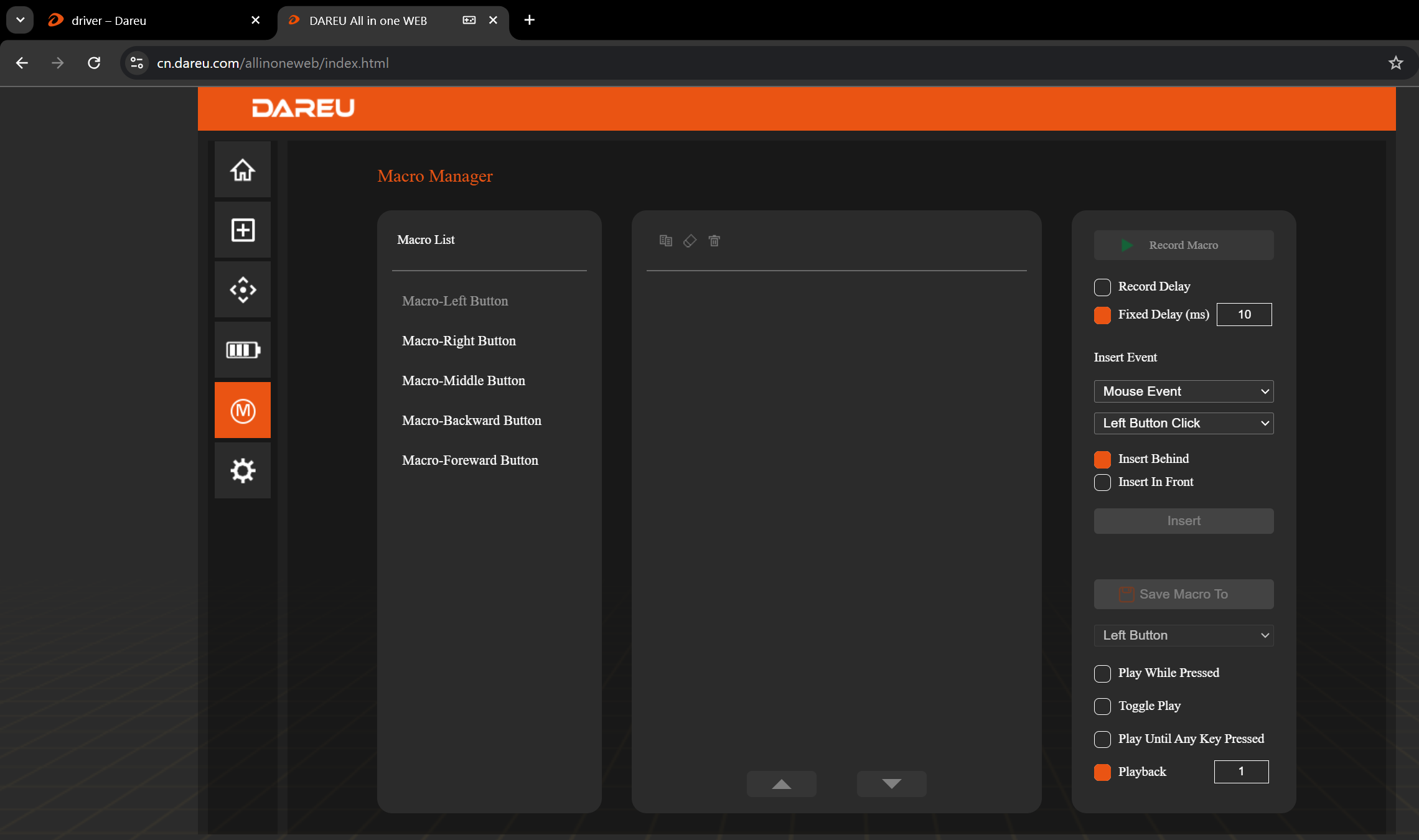Toggle the Play While Pressed checkbox

[1102, 673]
